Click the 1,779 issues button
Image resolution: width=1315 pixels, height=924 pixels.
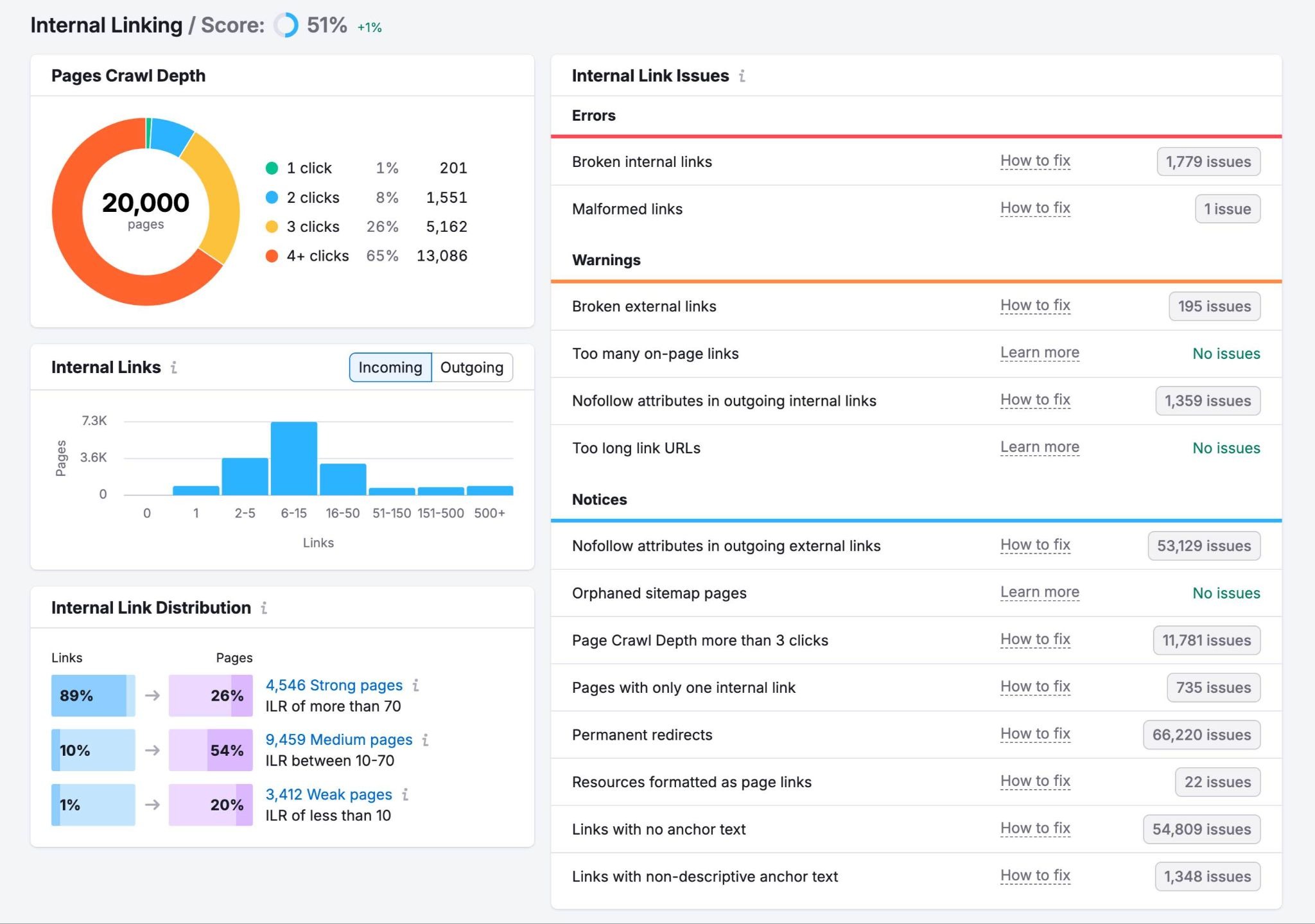point(1207,161)
